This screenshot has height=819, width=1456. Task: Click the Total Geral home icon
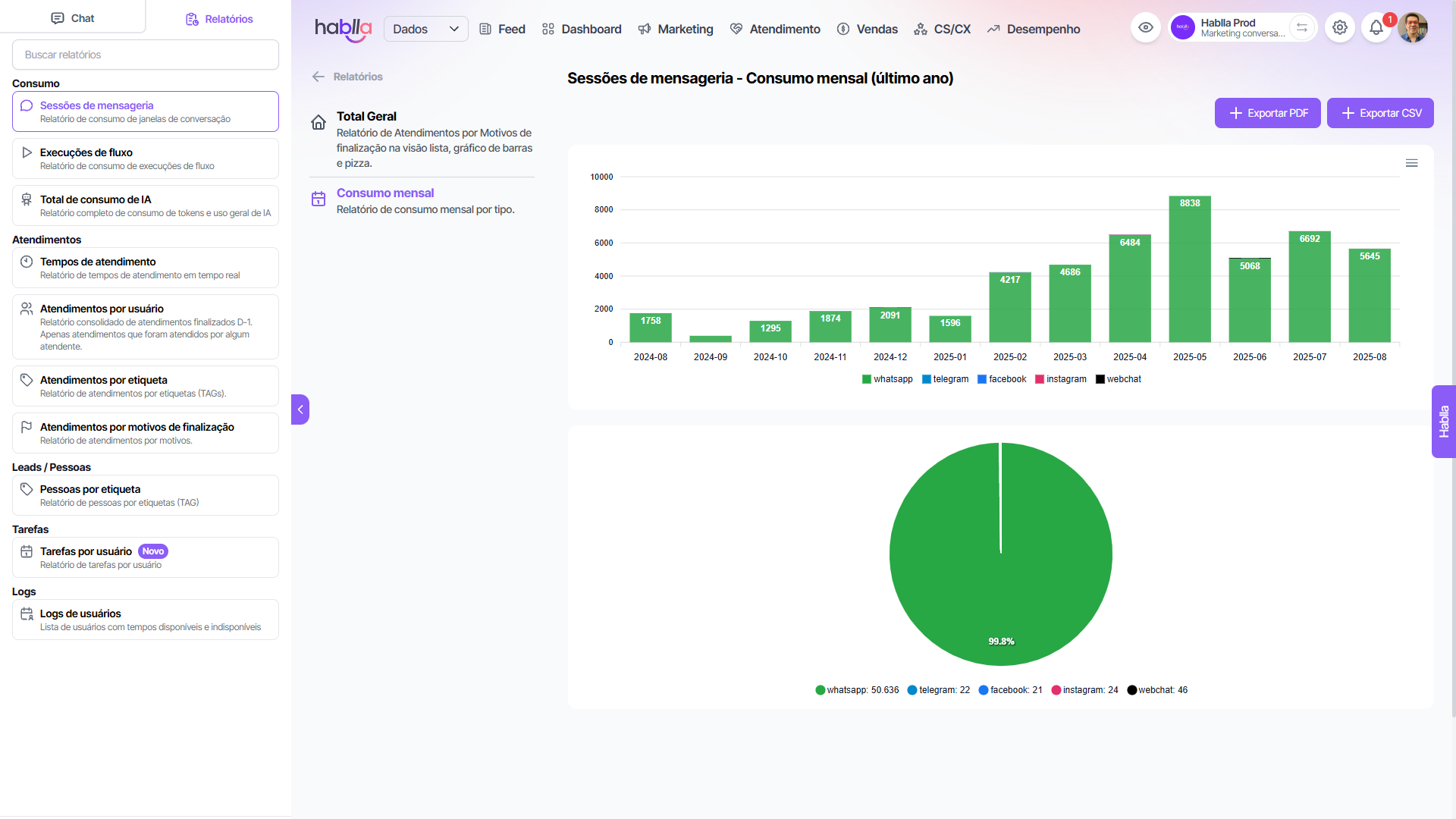(x=318, y=122)
